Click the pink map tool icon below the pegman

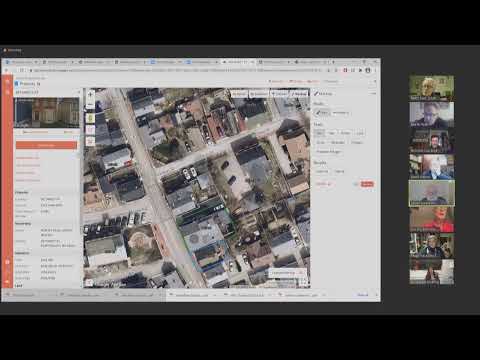(90, 130)
